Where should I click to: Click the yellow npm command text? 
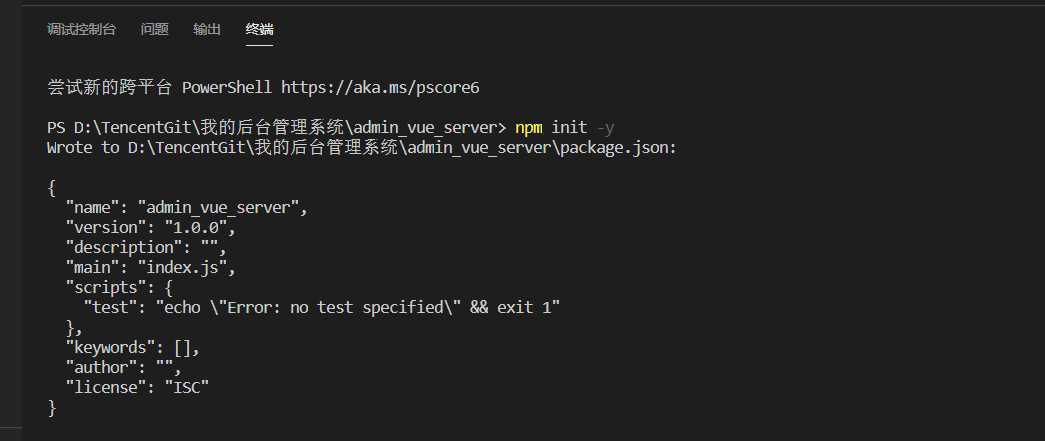click(528, 127)
